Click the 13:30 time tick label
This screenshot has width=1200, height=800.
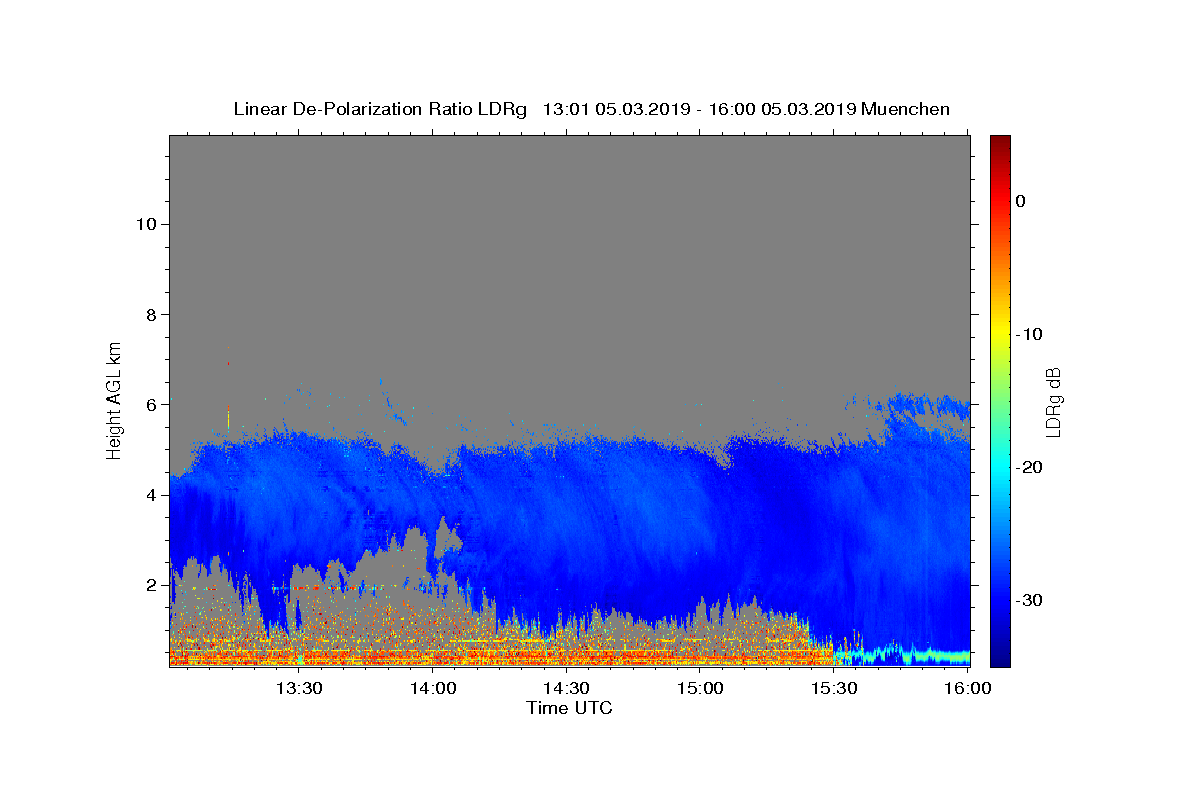tap(299, 688)
